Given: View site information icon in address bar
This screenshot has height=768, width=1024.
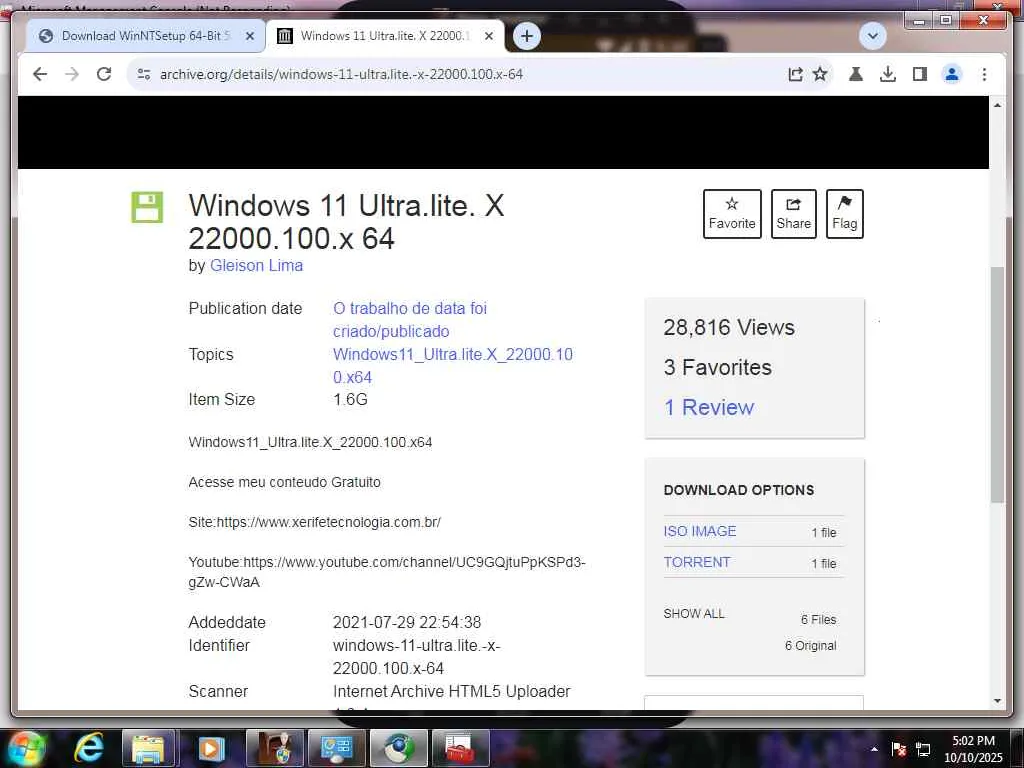Looking at the screenshot, I should [x=144, y=74].
